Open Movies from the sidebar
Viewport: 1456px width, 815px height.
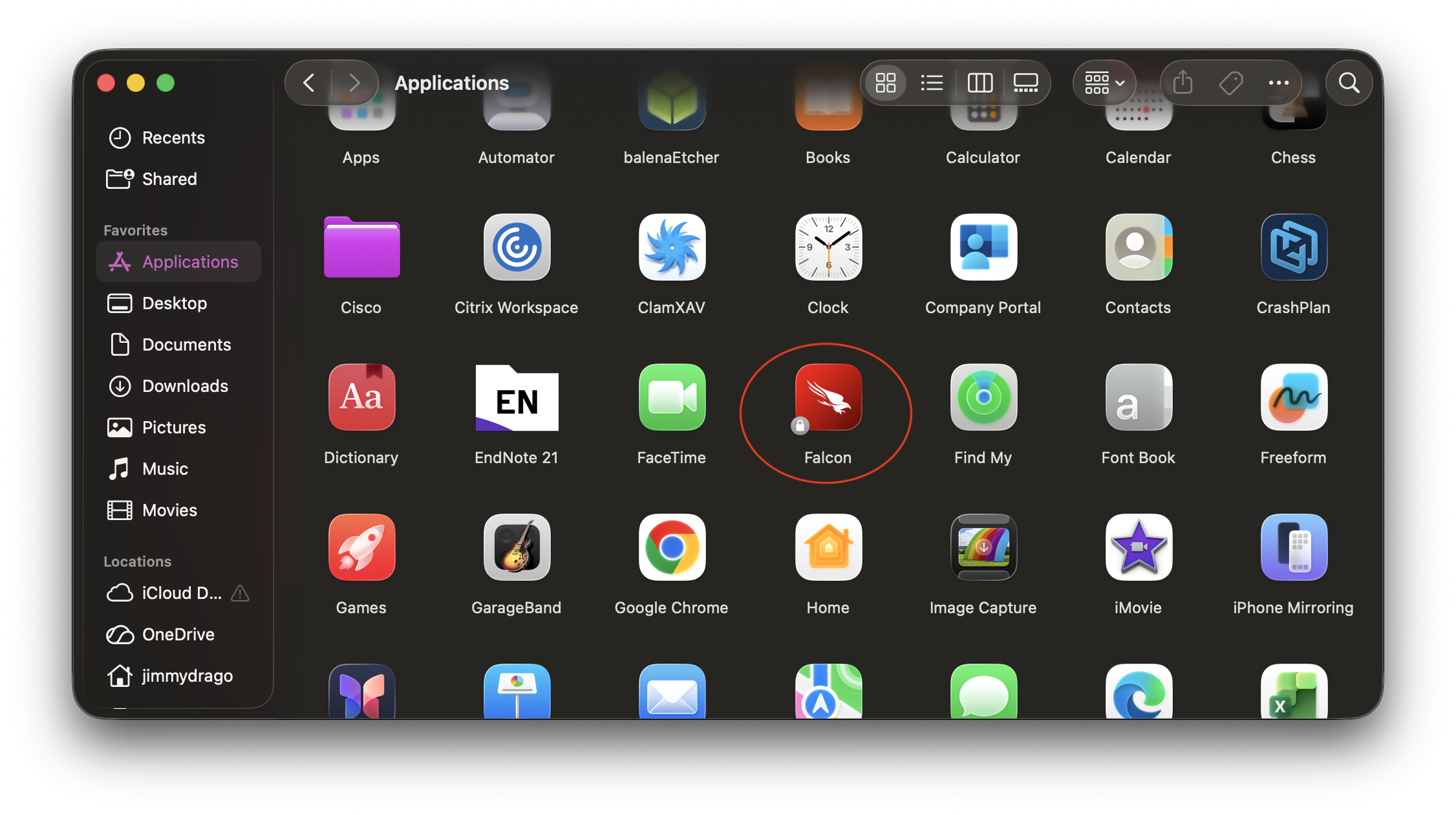(178, 510)
